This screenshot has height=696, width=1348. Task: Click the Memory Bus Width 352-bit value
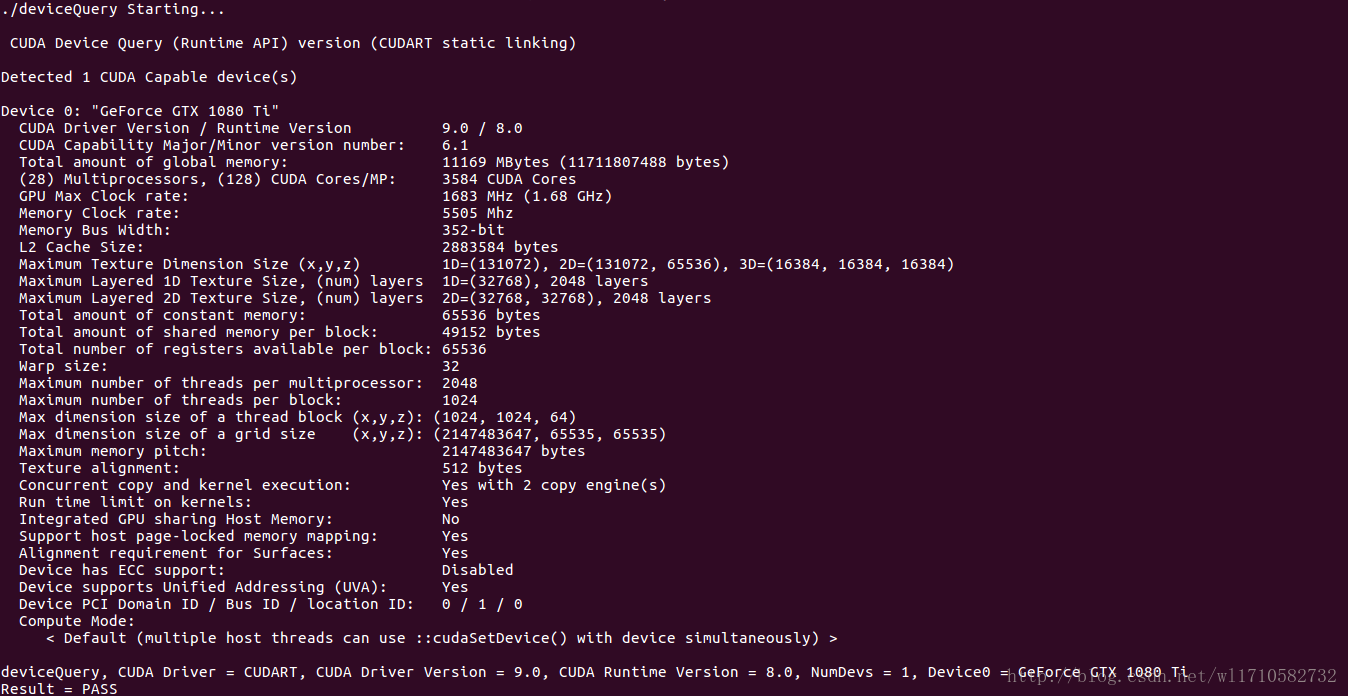click(x=473, y=230)
